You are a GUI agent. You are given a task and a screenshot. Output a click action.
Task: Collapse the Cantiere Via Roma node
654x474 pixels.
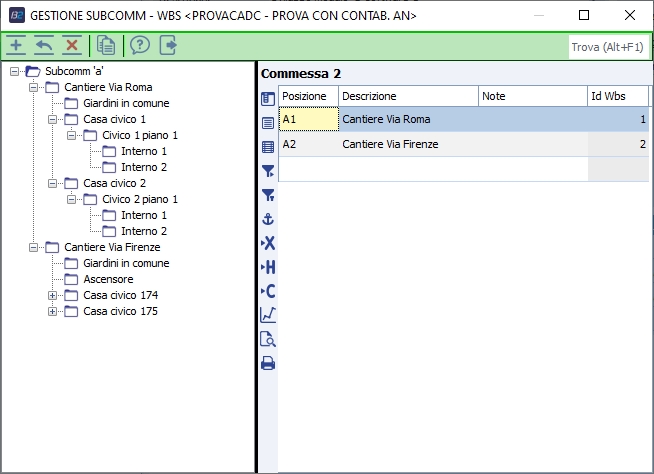pos(33,88)
